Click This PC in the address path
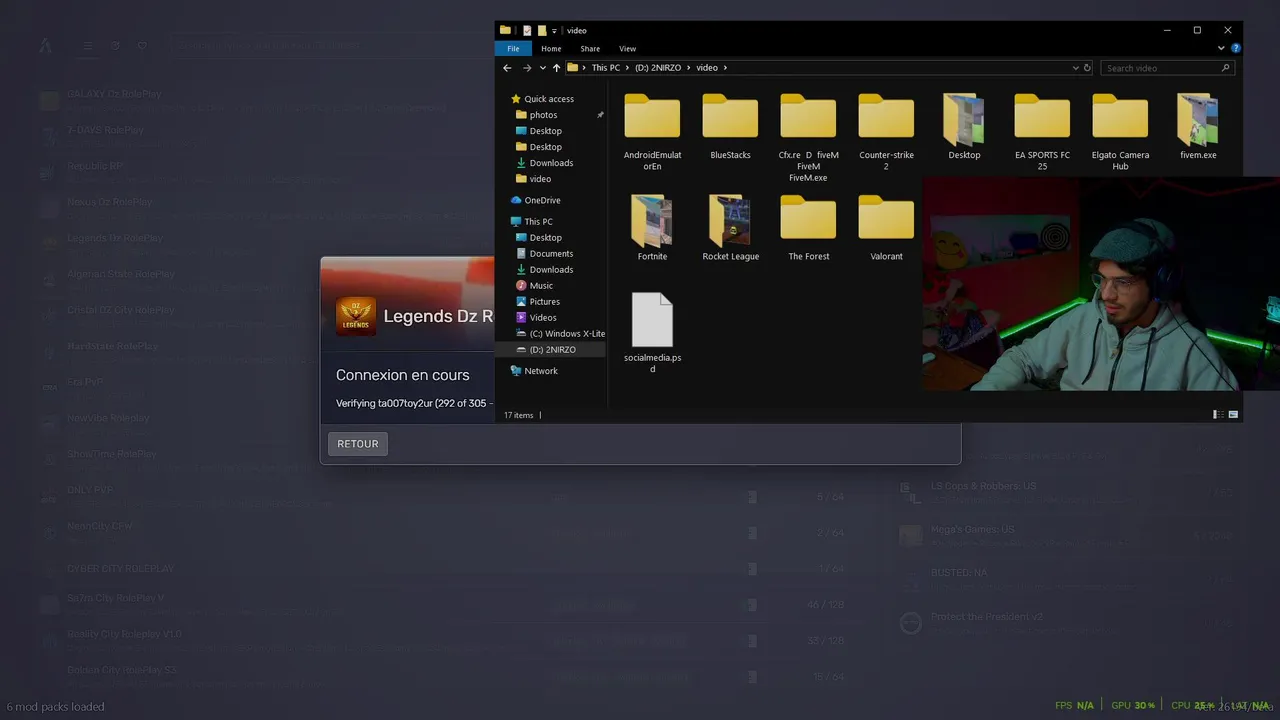Viewport: 1280px width, 720px height. [x=605, y=68]
